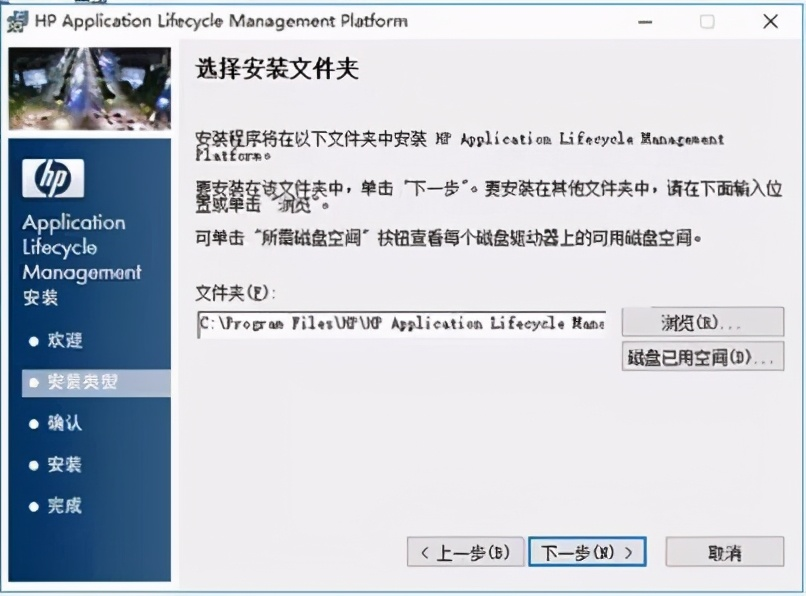This screenshot has width=806, height=596.
Task: Focus the 文件夹 install path field
Action: pyautogui.click(x=401, y=324)
